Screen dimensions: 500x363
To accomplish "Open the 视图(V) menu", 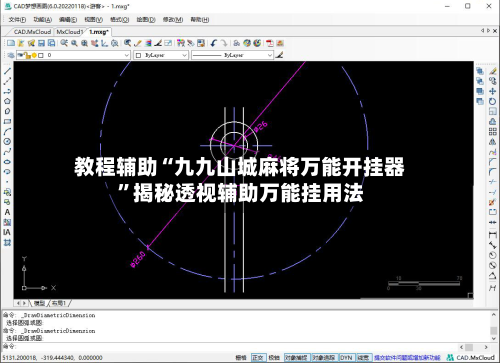I will (x=93, y=20).
